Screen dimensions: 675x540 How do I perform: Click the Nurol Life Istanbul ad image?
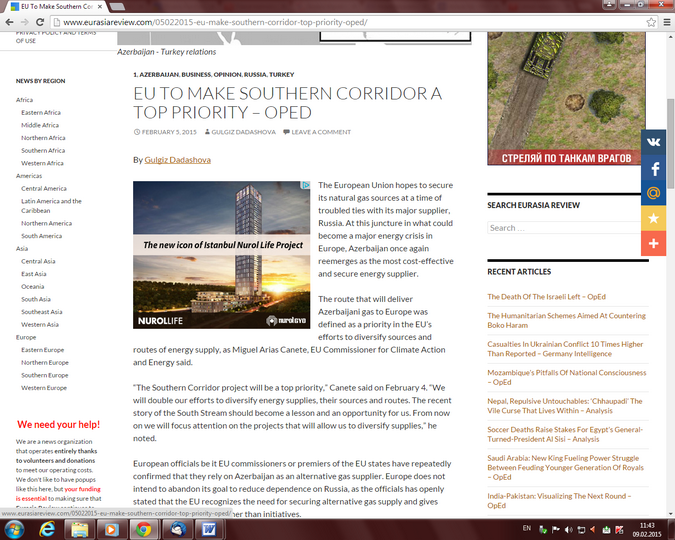click(x=221, y=254)
